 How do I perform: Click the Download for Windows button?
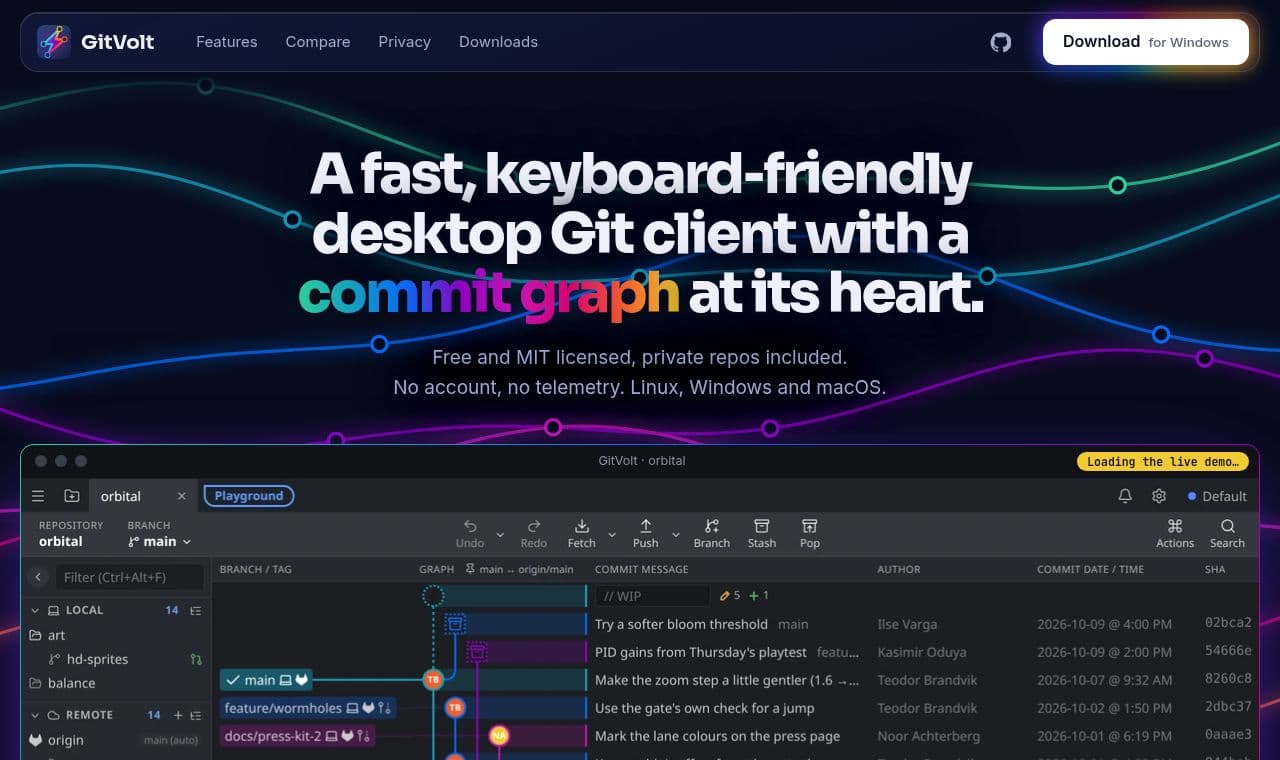1146,42
